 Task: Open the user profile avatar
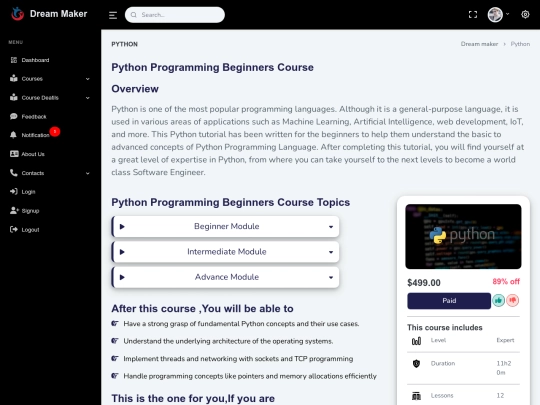tap(495, 15)
